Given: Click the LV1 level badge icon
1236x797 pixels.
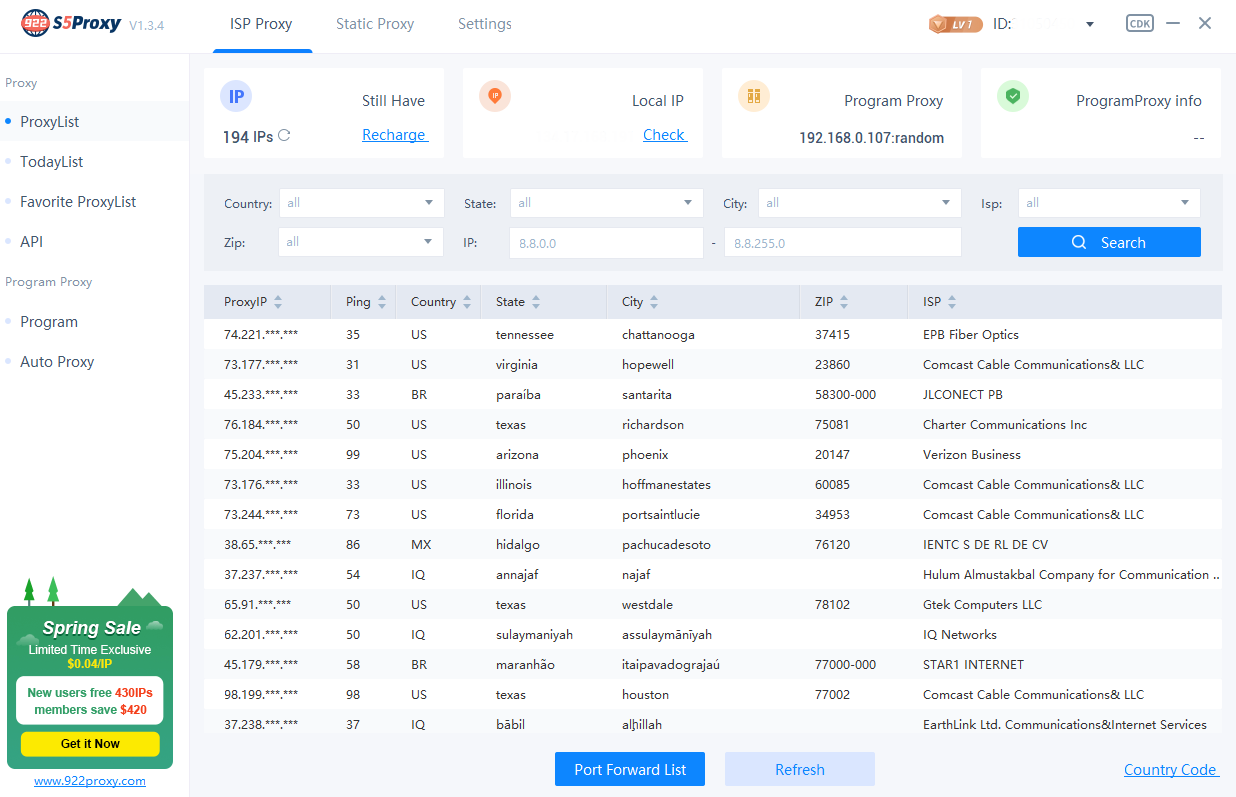Looking at the screenshot, I should (955, 24).
